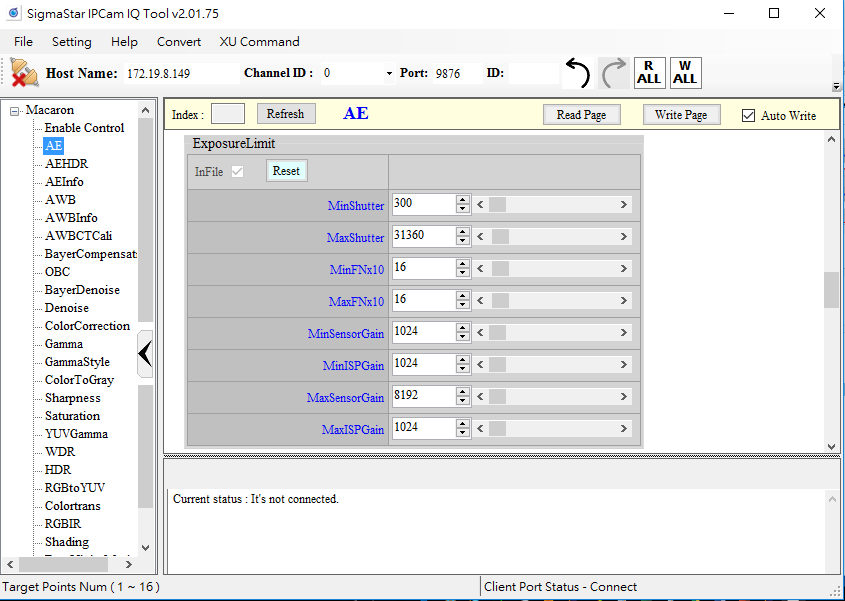Collapse the Macaron tree node
The width and height of the screenshot is (845, 601).
[15, 111]
